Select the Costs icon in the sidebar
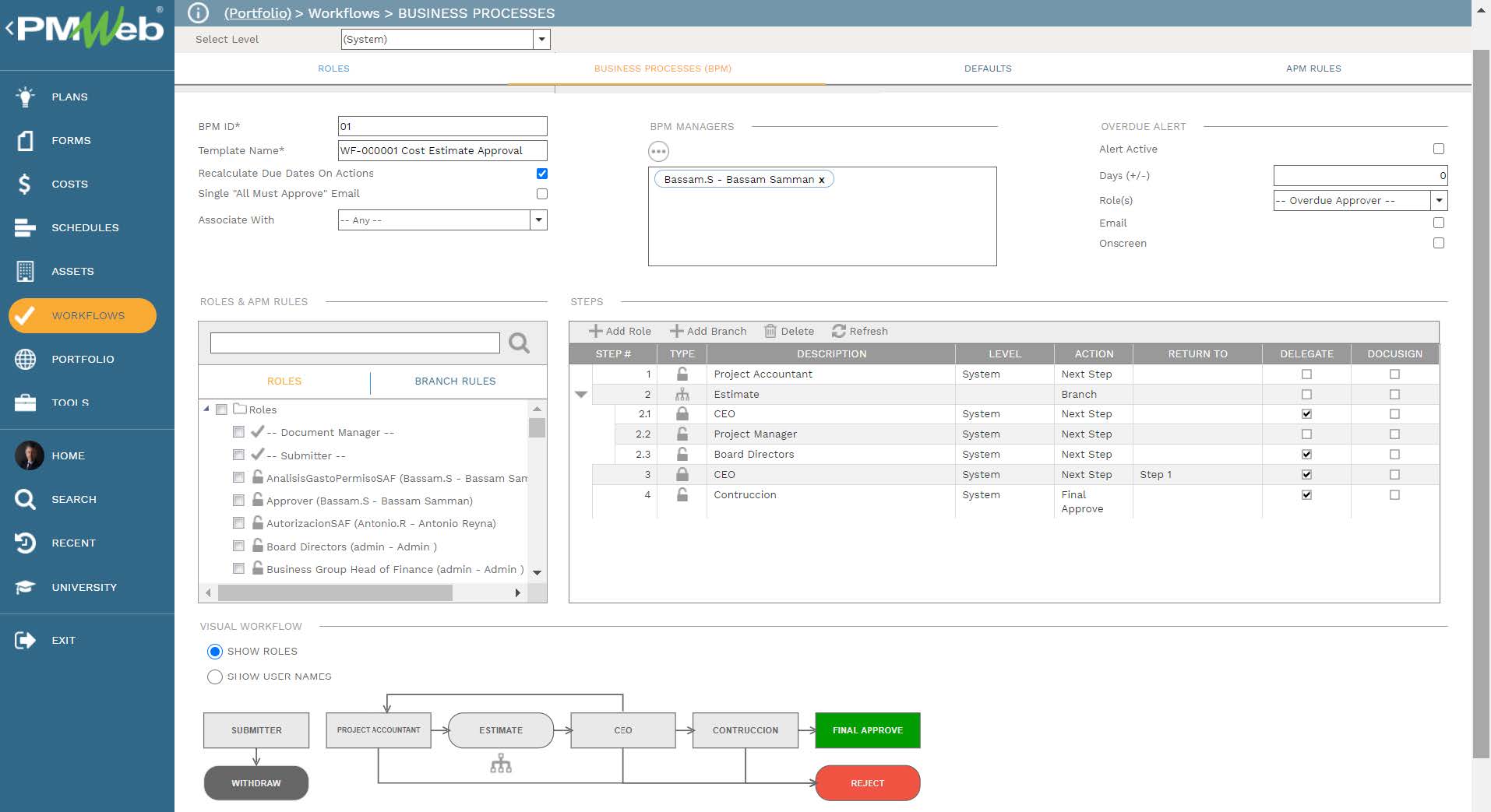 [25, 184]
